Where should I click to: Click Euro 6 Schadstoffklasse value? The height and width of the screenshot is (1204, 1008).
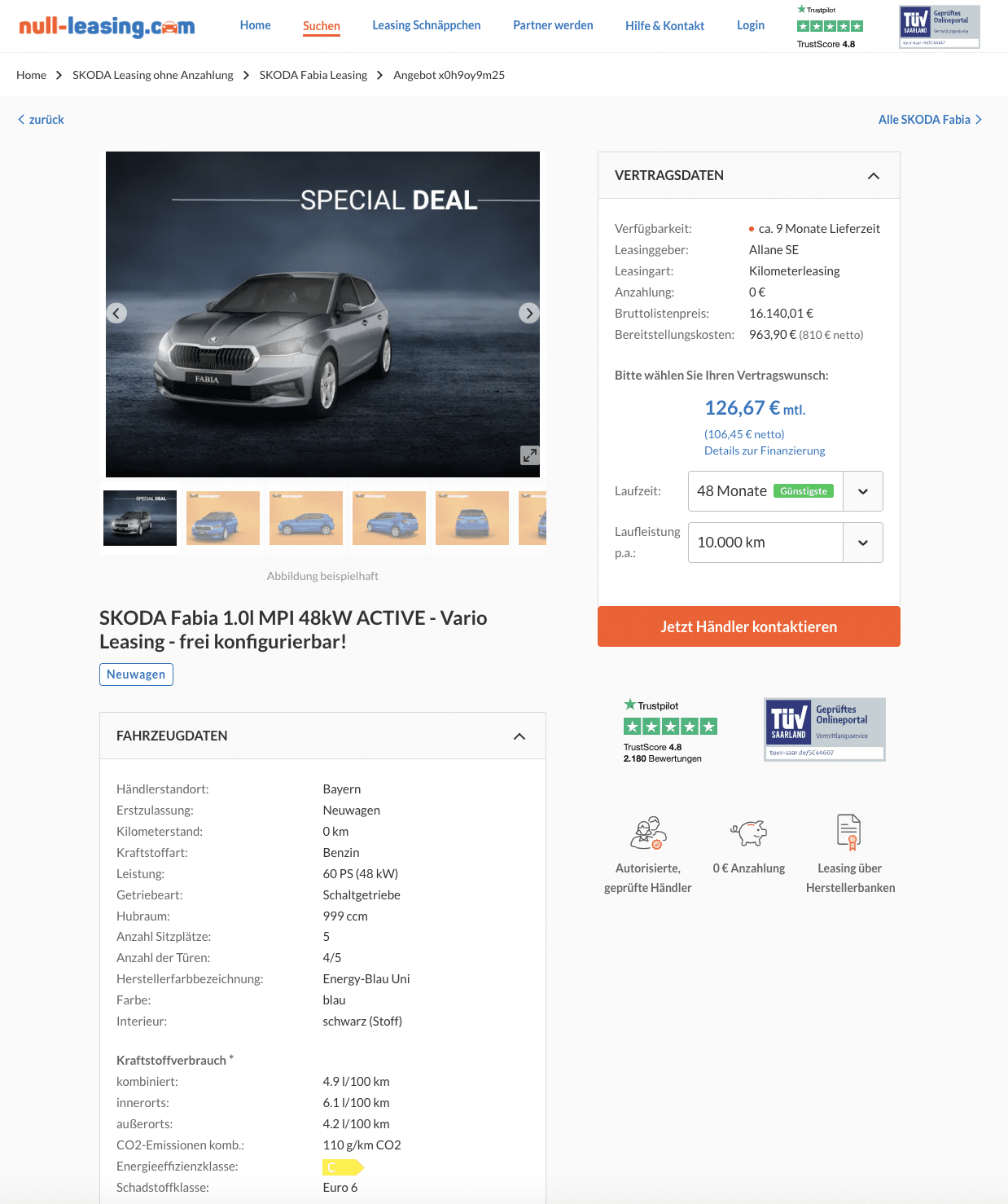coord(340,1188)
